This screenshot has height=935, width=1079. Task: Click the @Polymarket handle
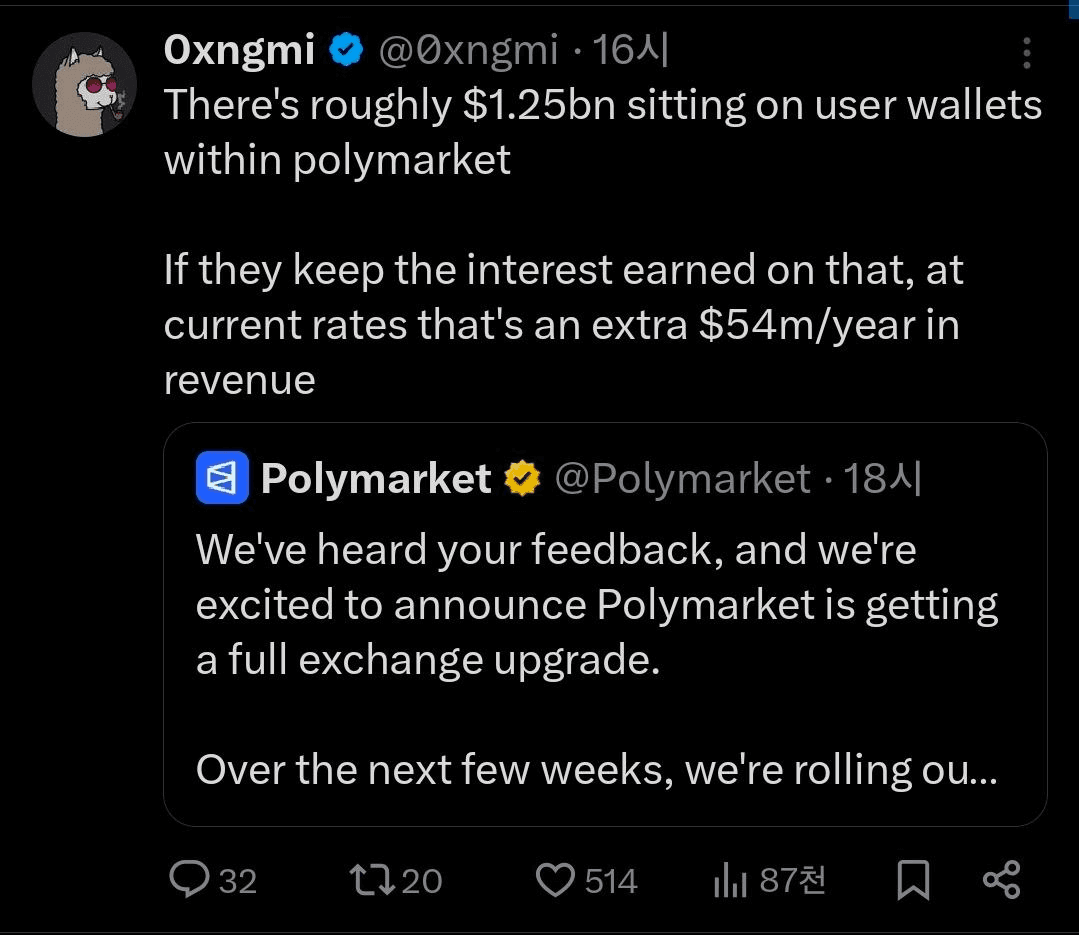(682, 479)
